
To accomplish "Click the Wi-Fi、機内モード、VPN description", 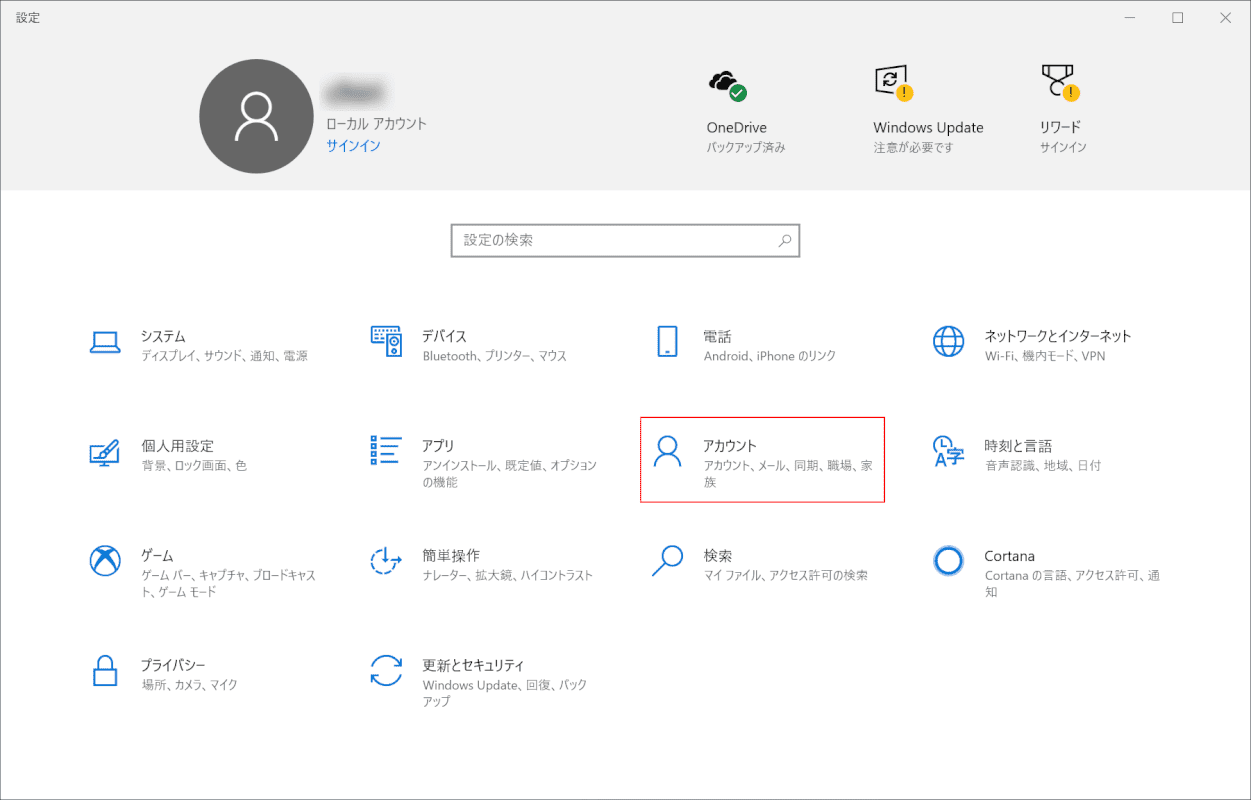I will (x=1044, y=356).
